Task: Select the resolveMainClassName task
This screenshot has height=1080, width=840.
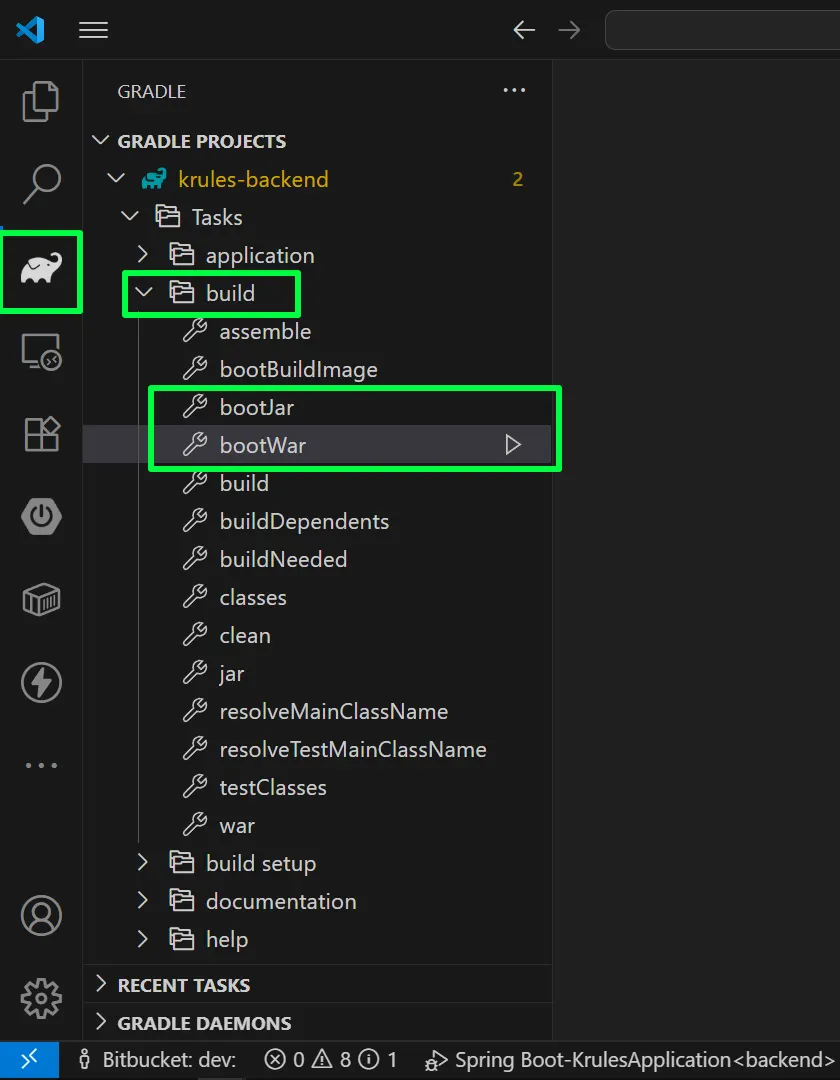Action: [333, 711]
